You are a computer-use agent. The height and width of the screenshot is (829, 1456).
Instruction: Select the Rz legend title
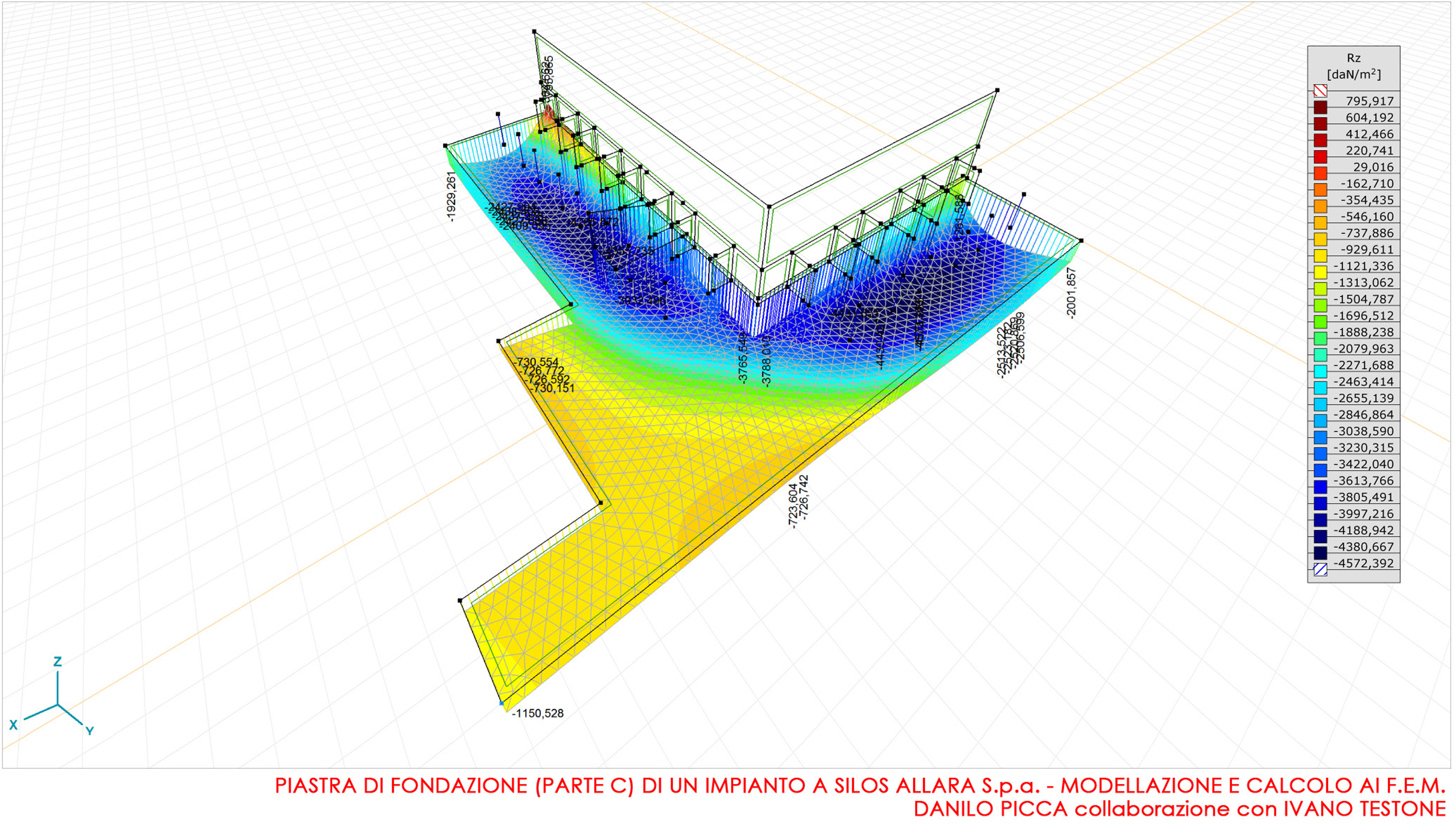tap(1354, 58)
